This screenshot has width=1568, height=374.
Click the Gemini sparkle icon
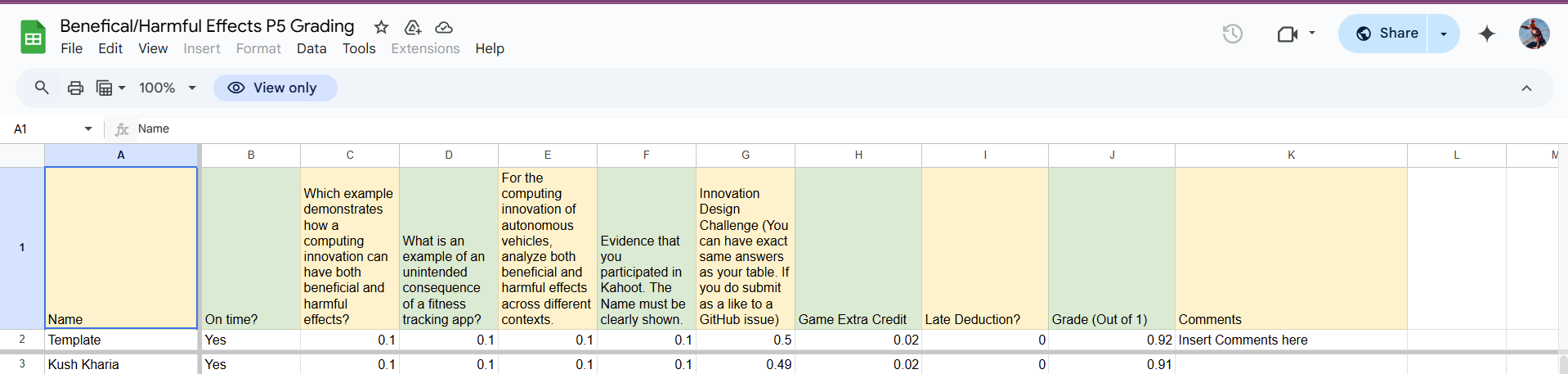tap(1487, 34)
